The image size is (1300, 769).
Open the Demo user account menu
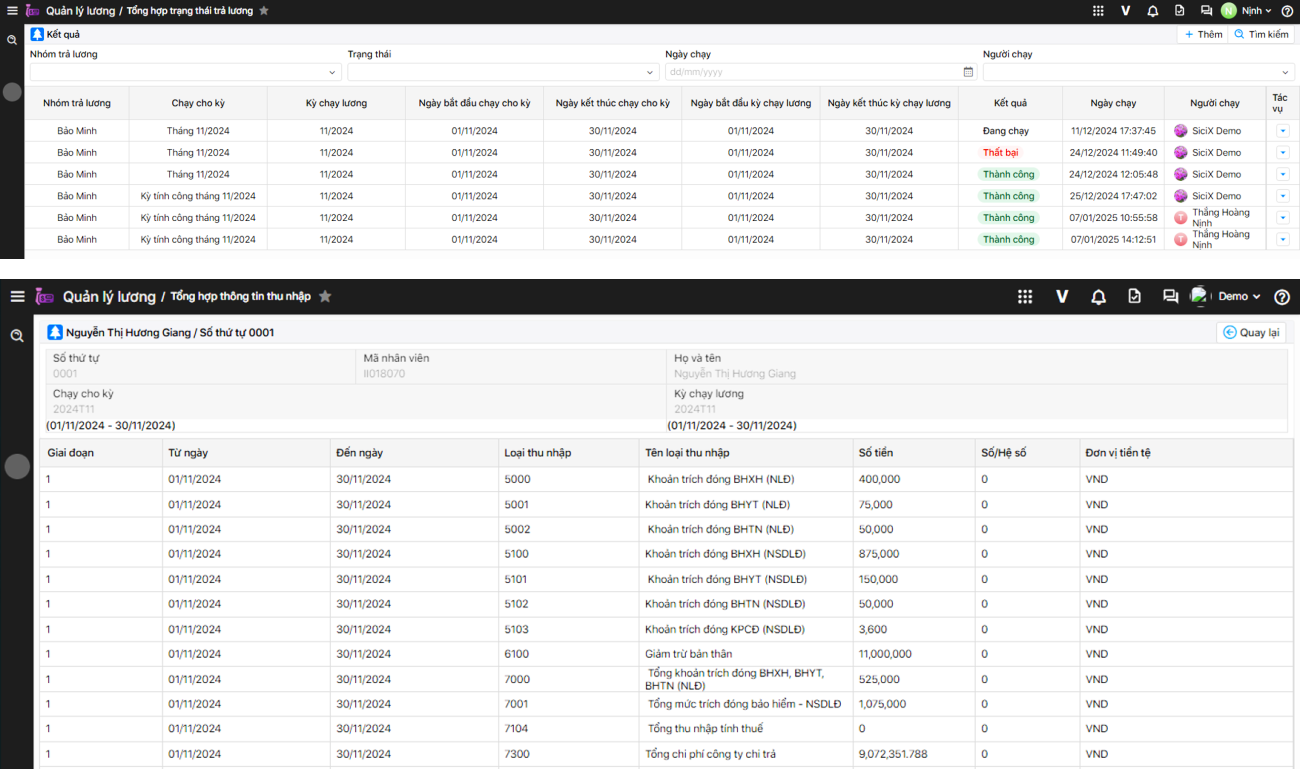[x=1238, y=297]
